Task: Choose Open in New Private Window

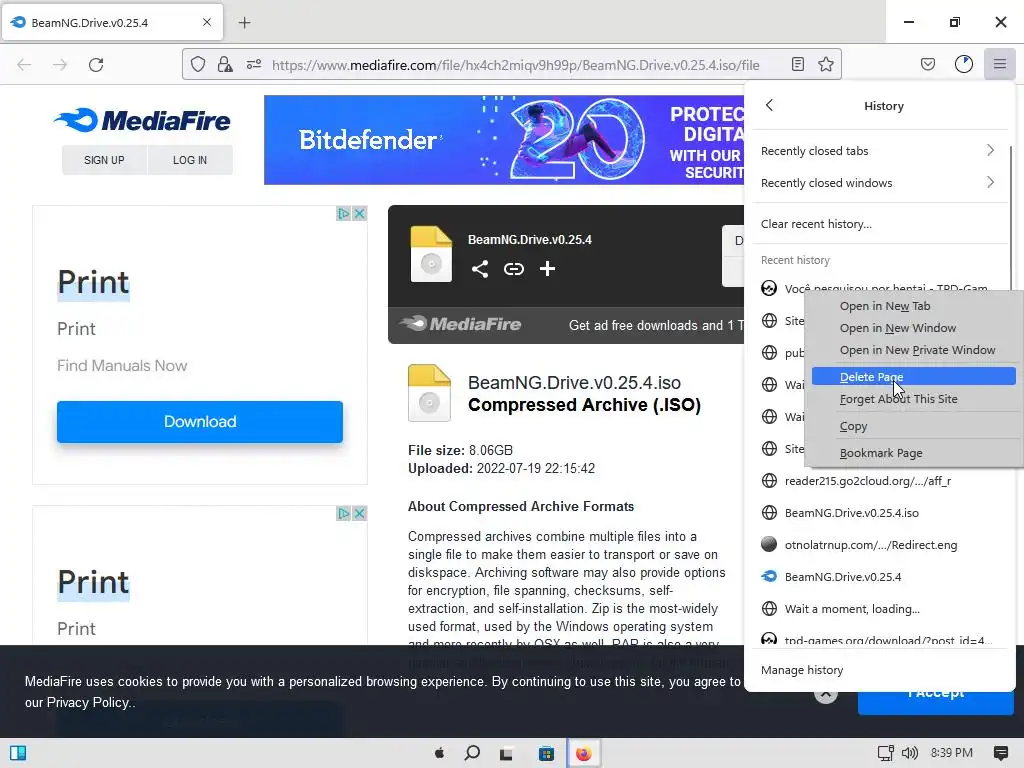Action: [913, 350]
